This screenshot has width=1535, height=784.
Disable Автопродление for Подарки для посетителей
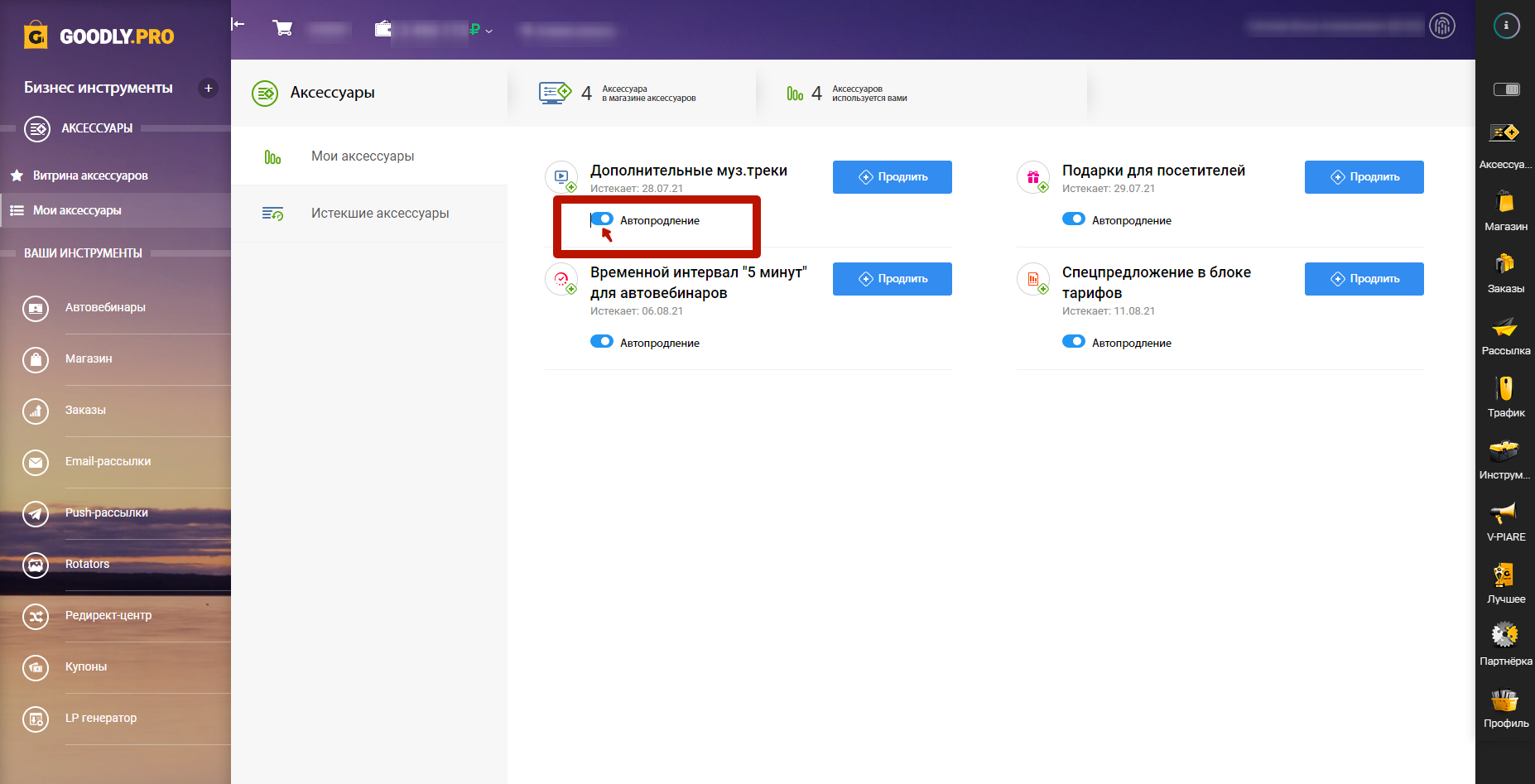coord(1074,219)
